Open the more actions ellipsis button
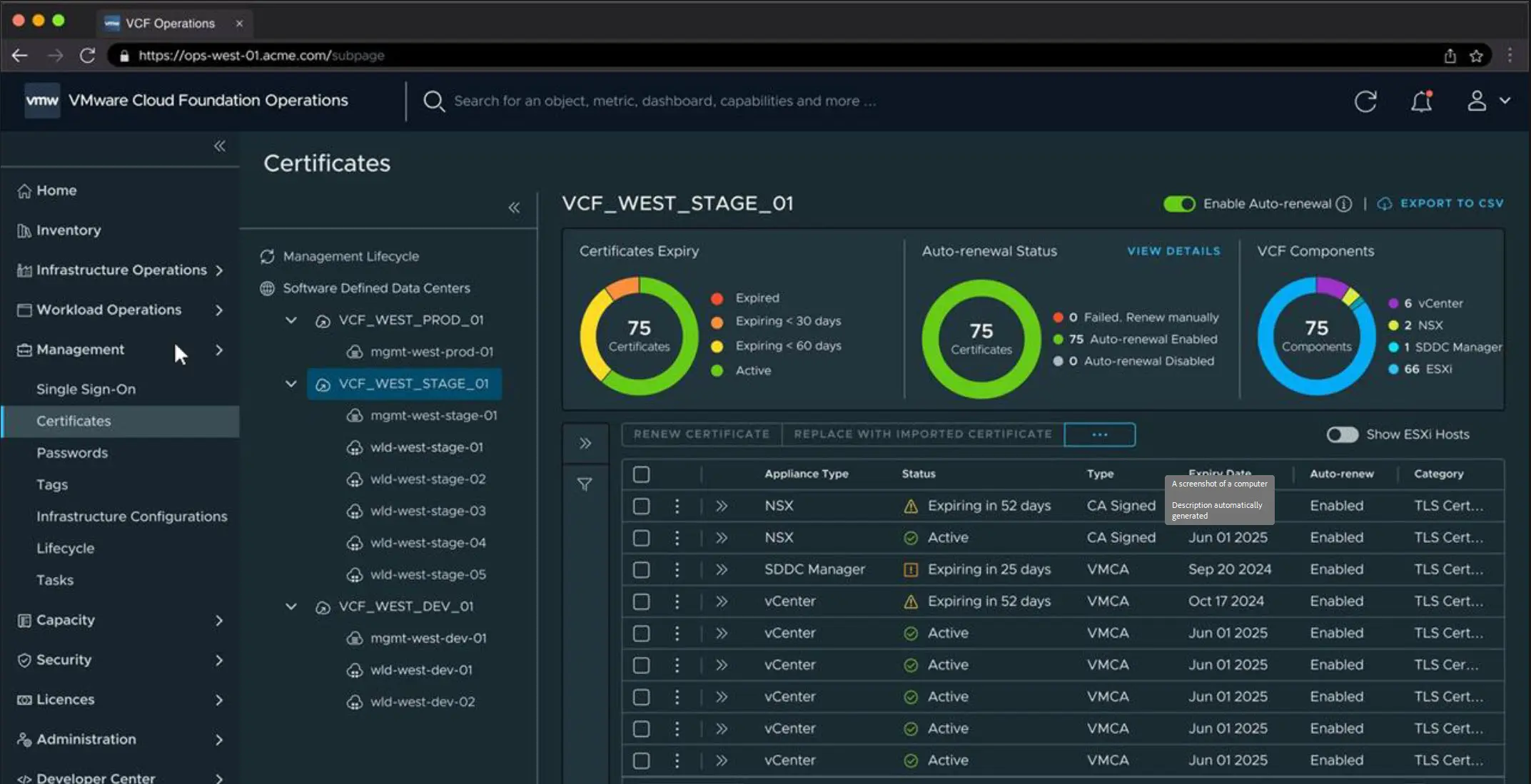This screenshot has height=784, width=1531. point(1100,434)
